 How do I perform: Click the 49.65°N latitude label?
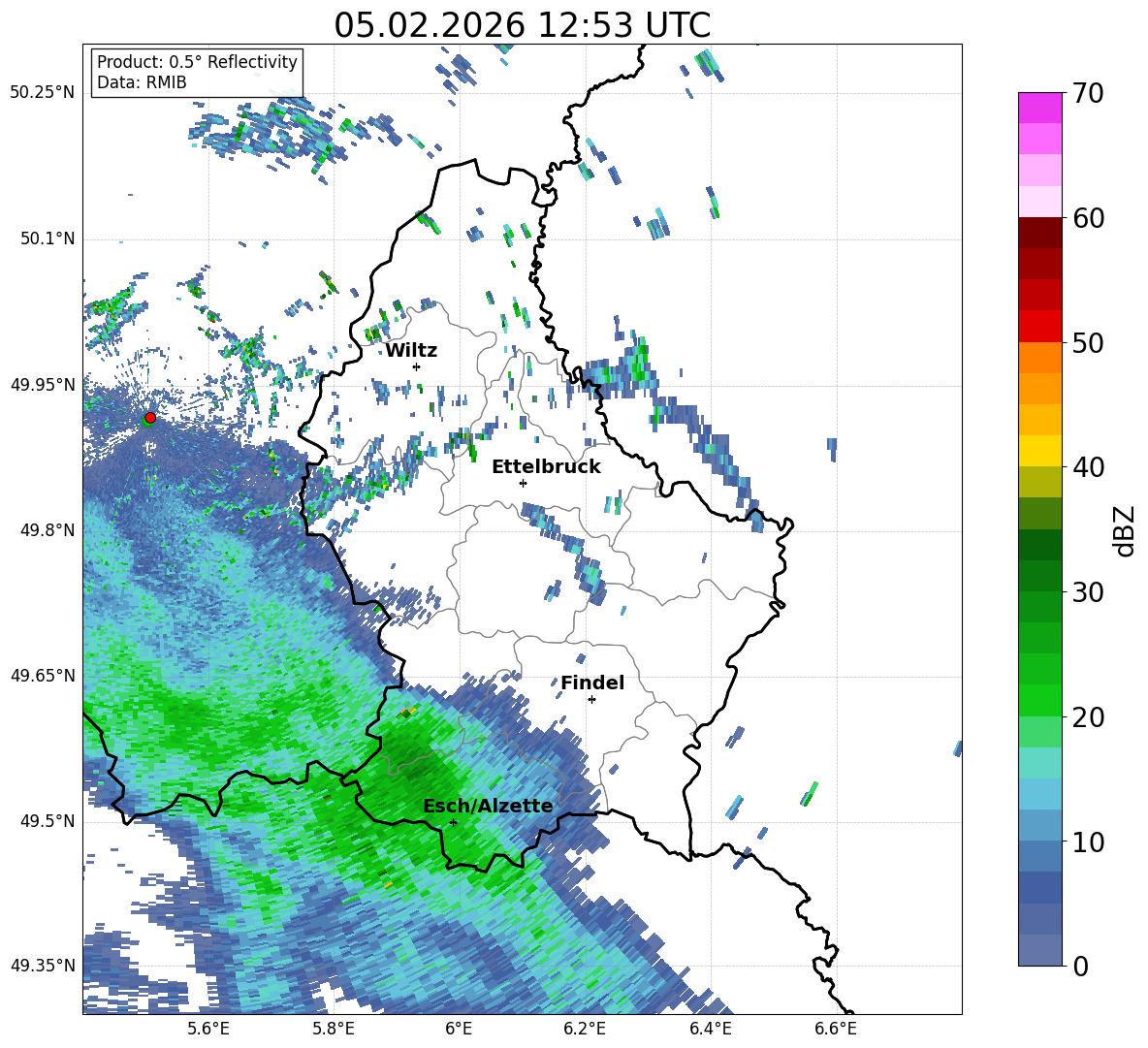tap(43, 675)
